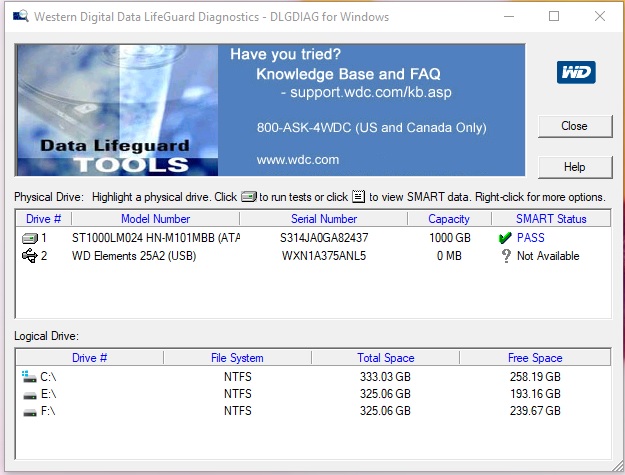Click the app icon in title bar
The image size is (625, 475).
click(21, 16)
